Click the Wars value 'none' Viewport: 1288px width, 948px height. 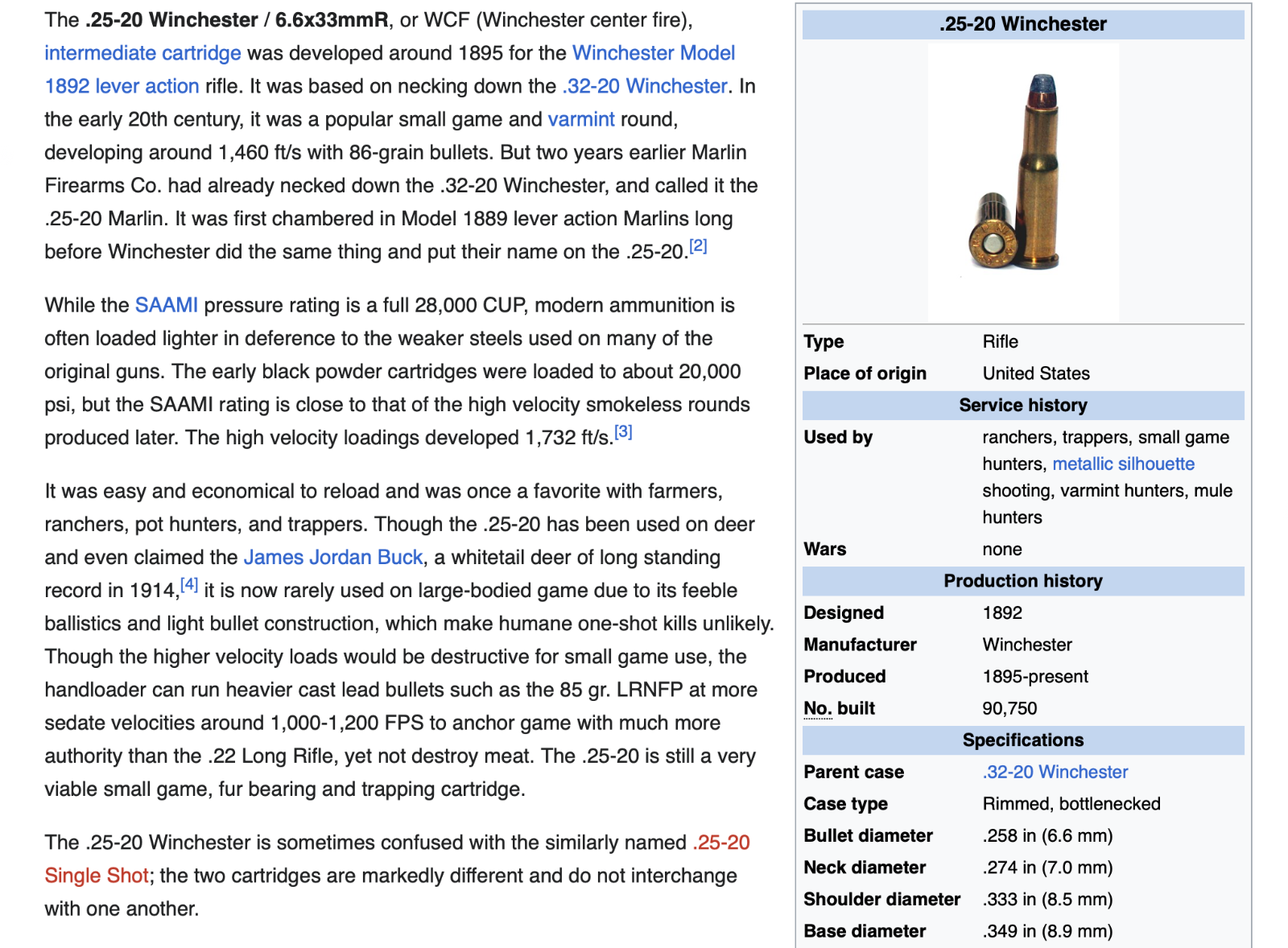point(1002,549)
